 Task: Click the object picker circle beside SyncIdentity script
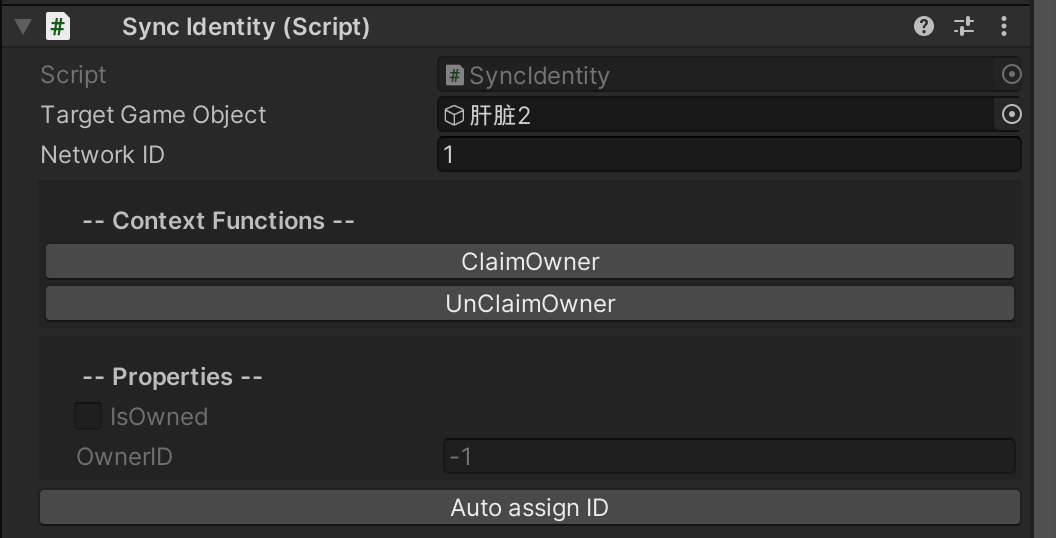point(1011,74)
